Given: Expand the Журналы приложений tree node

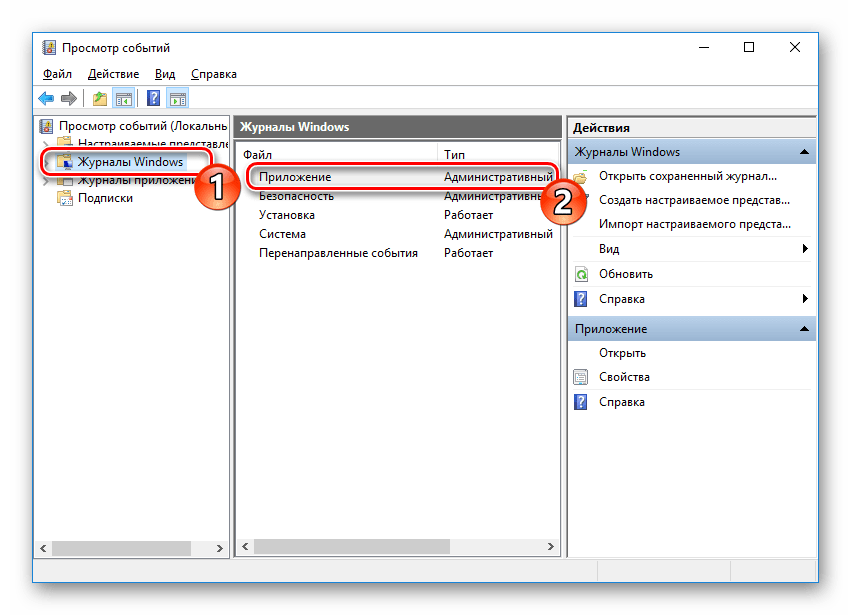Looking at the screenshot, I should (x=46, y=181).
